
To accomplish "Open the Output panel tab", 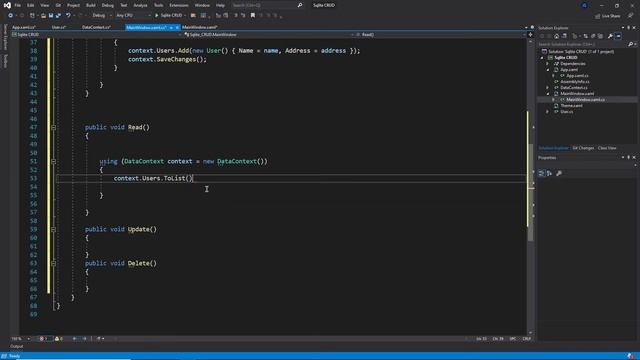I will pyautogui.click(x=17, y=347).
